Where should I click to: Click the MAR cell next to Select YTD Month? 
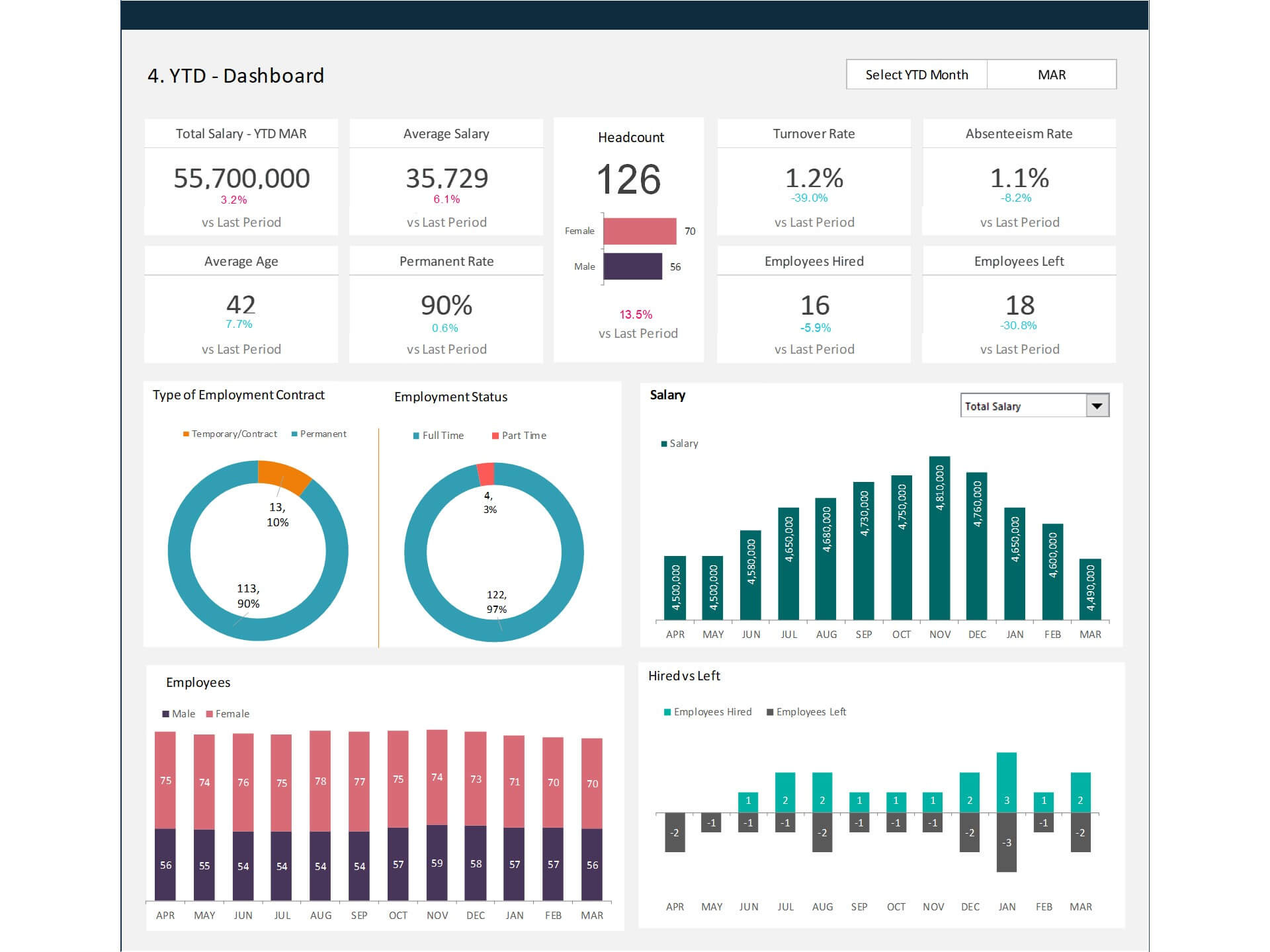pyautogui.click(x=1050, y=75)
